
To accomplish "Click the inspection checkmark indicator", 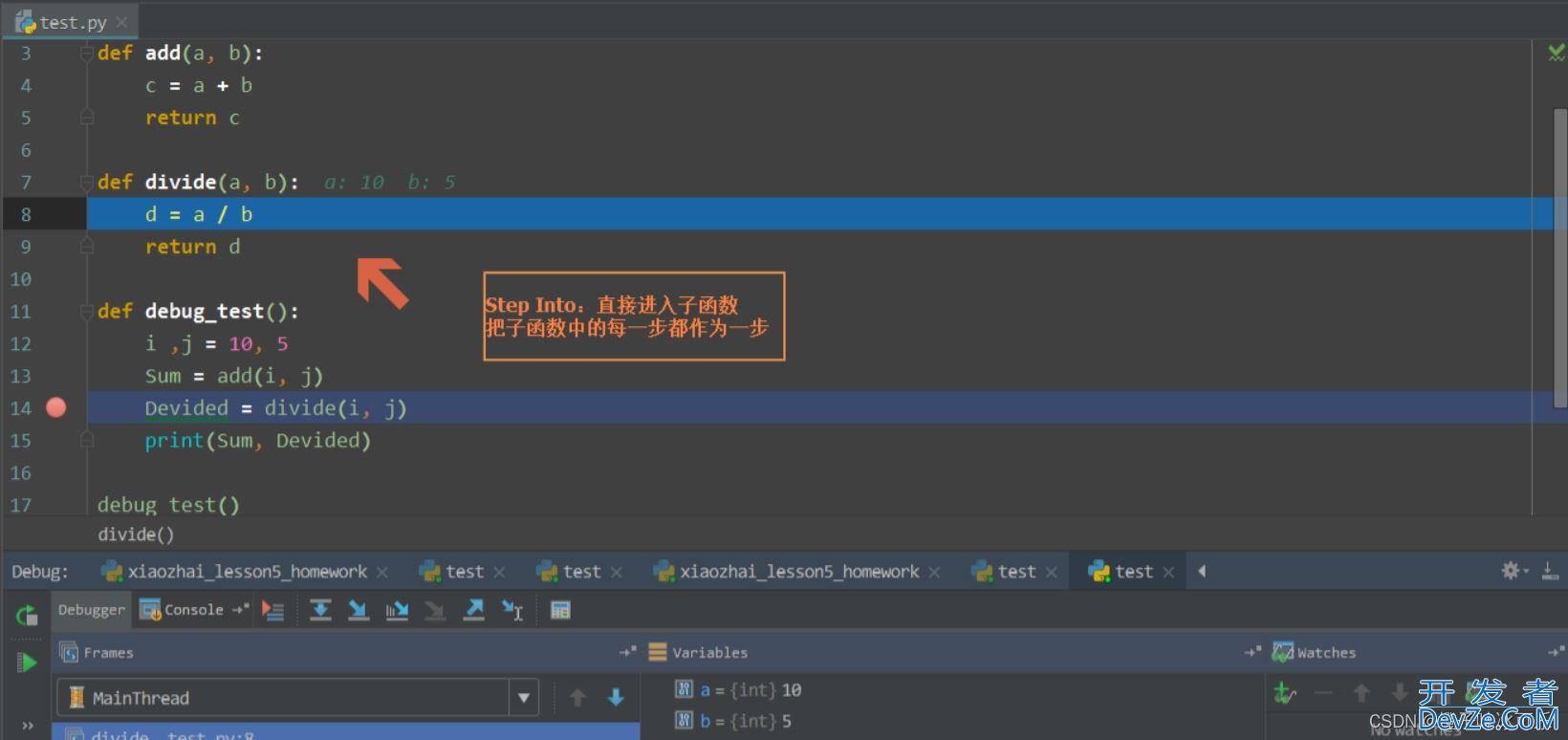I will coord(1556,53).
